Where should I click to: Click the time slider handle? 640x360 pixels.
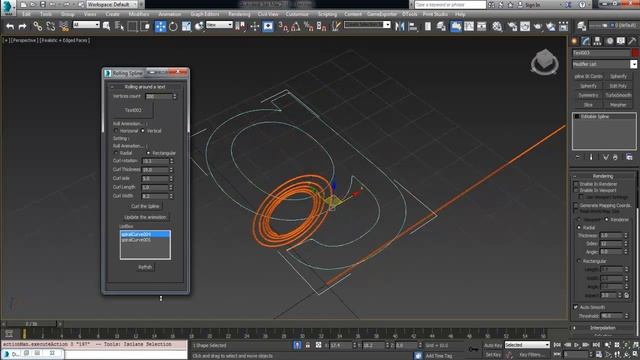[31, 324]
